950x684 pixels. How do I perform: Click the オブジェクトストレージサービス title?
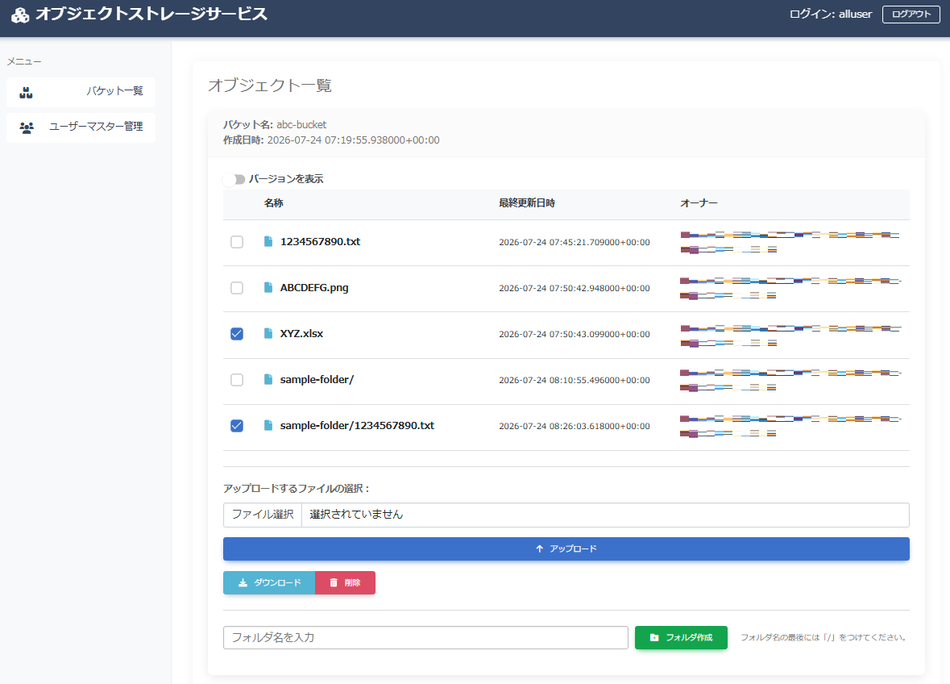point(151,15)
